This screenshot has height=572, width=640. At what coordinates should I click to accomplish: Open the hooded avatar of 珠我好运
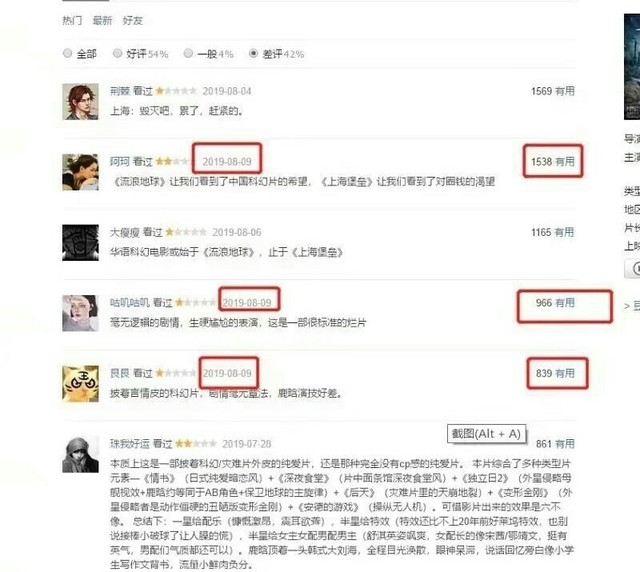coord(80,454)
